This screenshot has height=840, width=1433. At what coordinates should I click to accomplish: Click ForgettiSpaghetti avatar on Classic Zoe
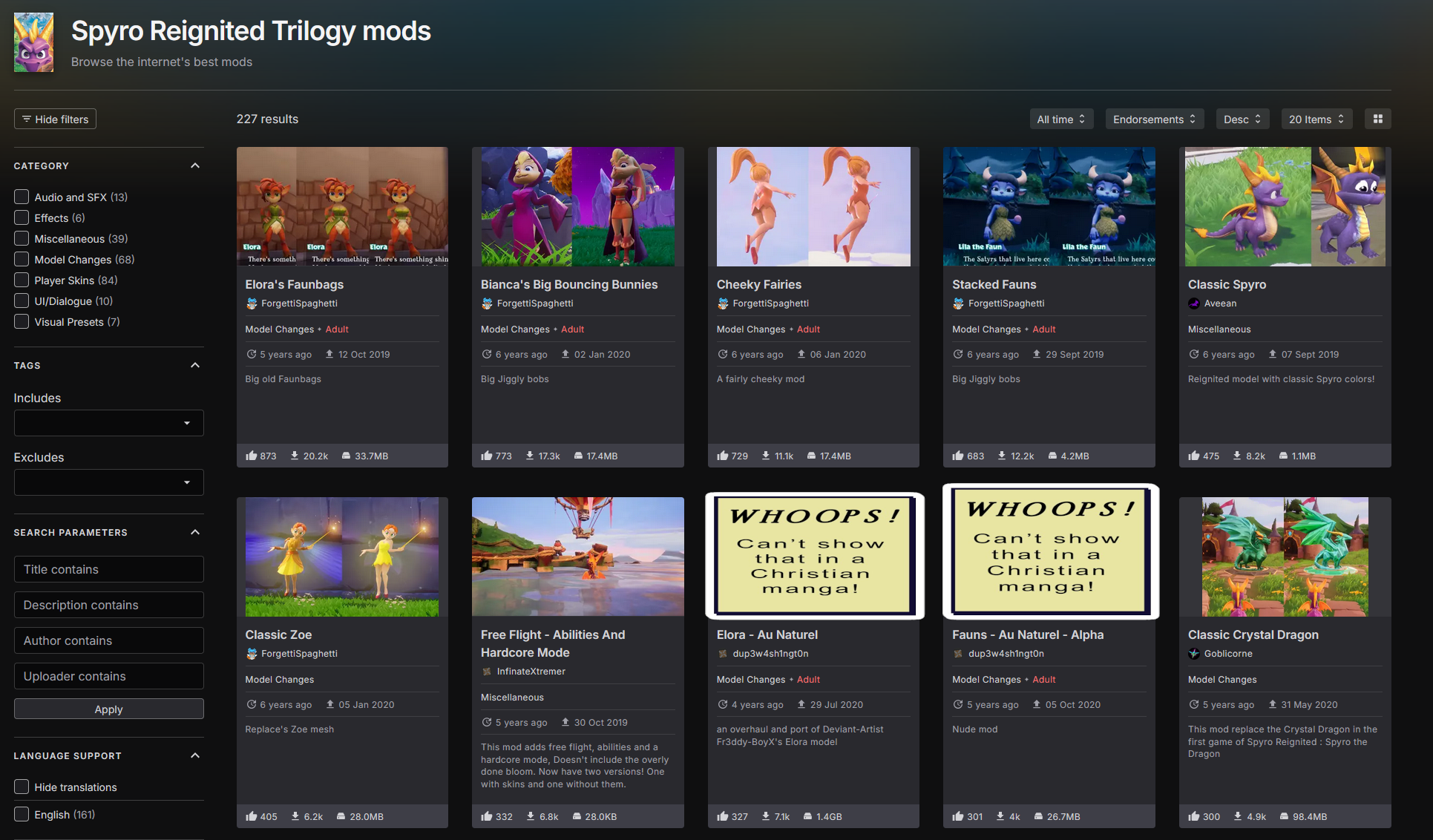252,654
